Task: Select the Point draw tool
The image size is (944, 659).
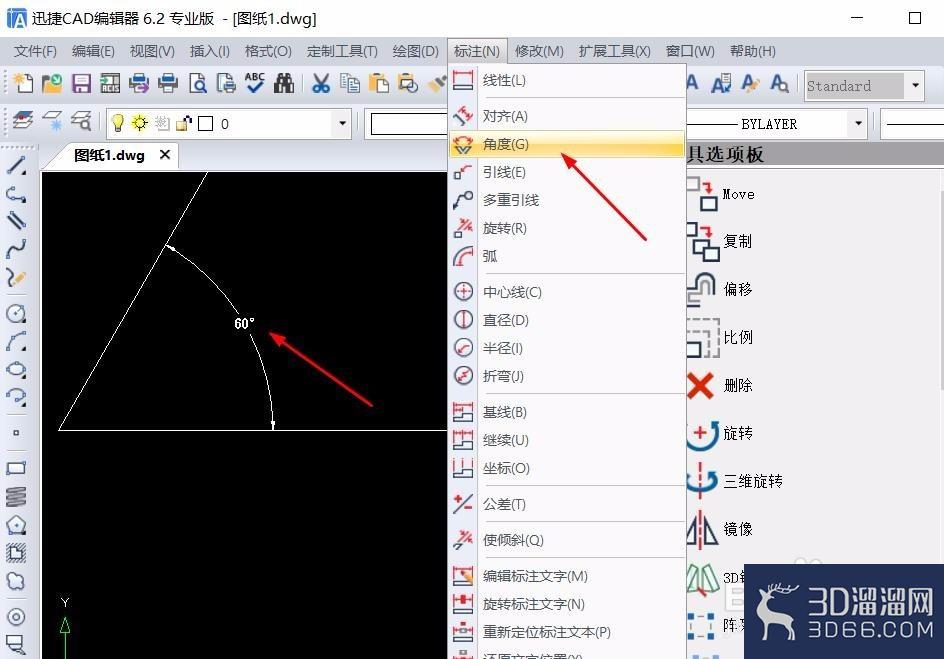Action: (x=16, y=432)
